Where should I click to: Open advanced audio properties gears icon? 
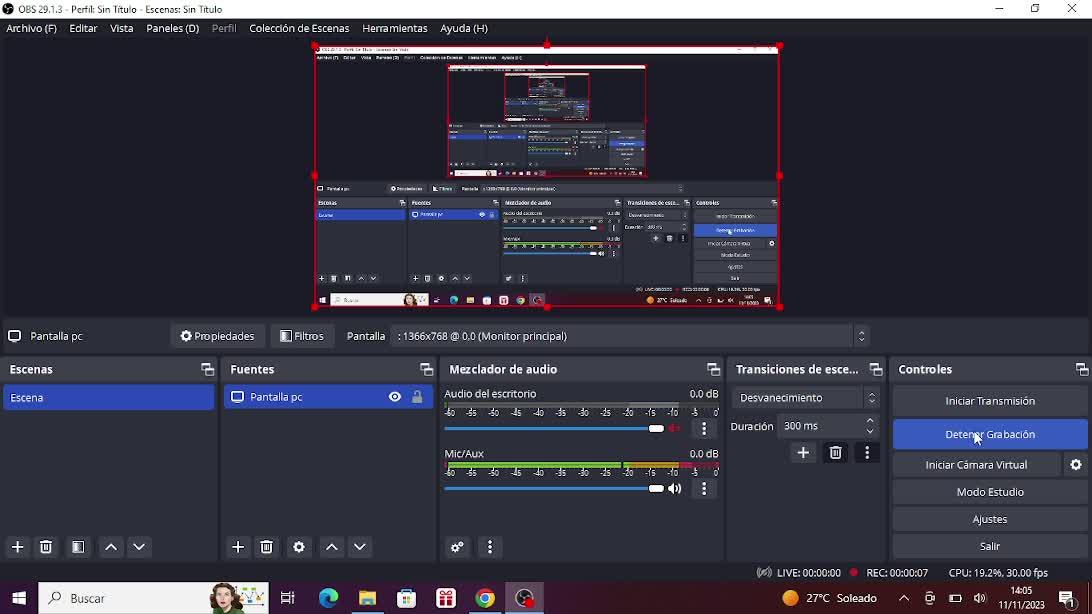tap(458, 547)
